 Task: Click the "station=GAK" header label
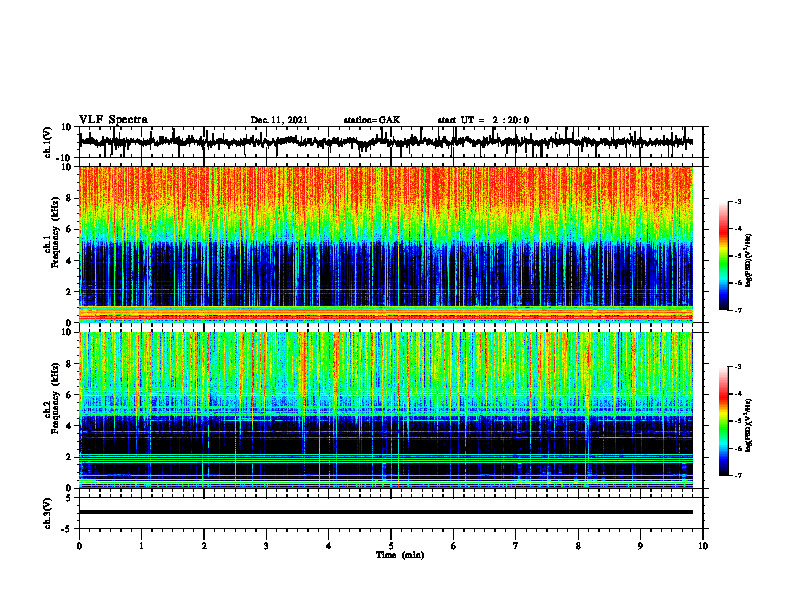(372, 120)
